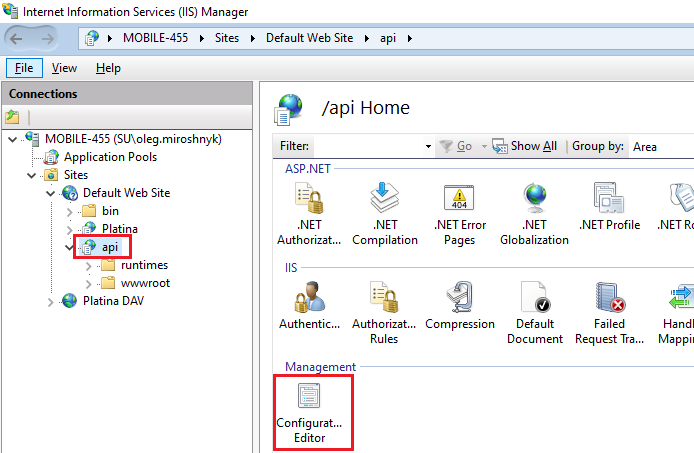Open IIS Authentication feature
This screenshot has width=694, height=453.
pyautogui.click(x=309, y=306)
